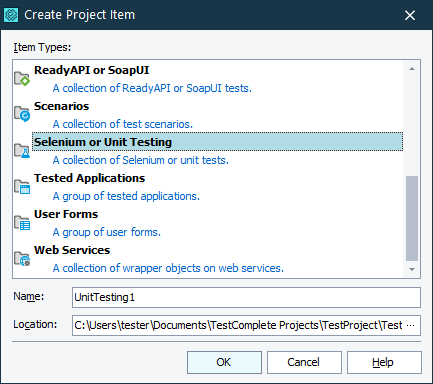
Task: Click the Cancel button
Action: click(x=304, y=362)
